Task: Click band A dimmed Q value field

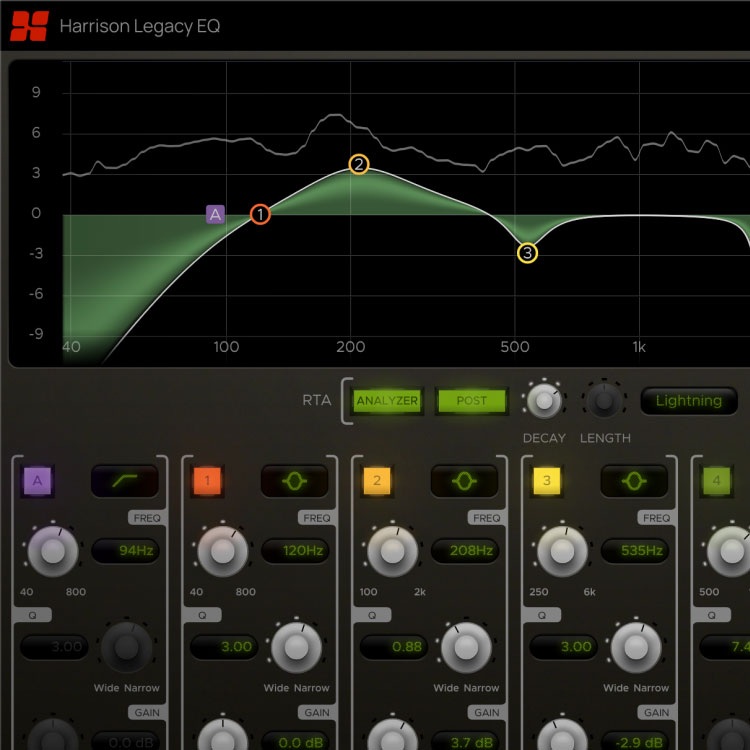Action: click(54, 647)
